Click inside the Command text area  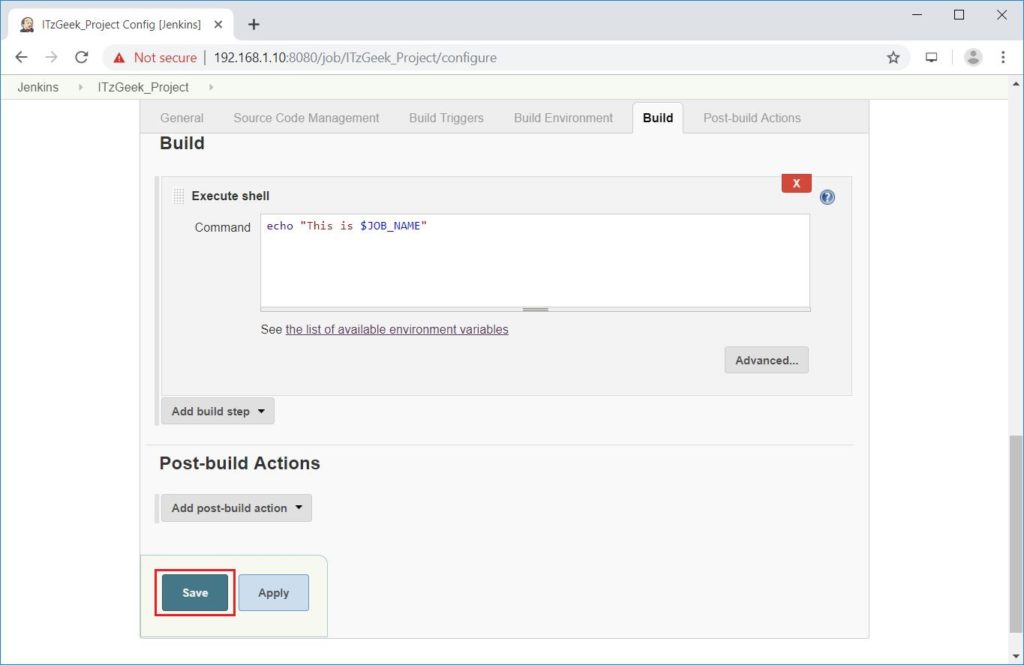coord(535,260)
